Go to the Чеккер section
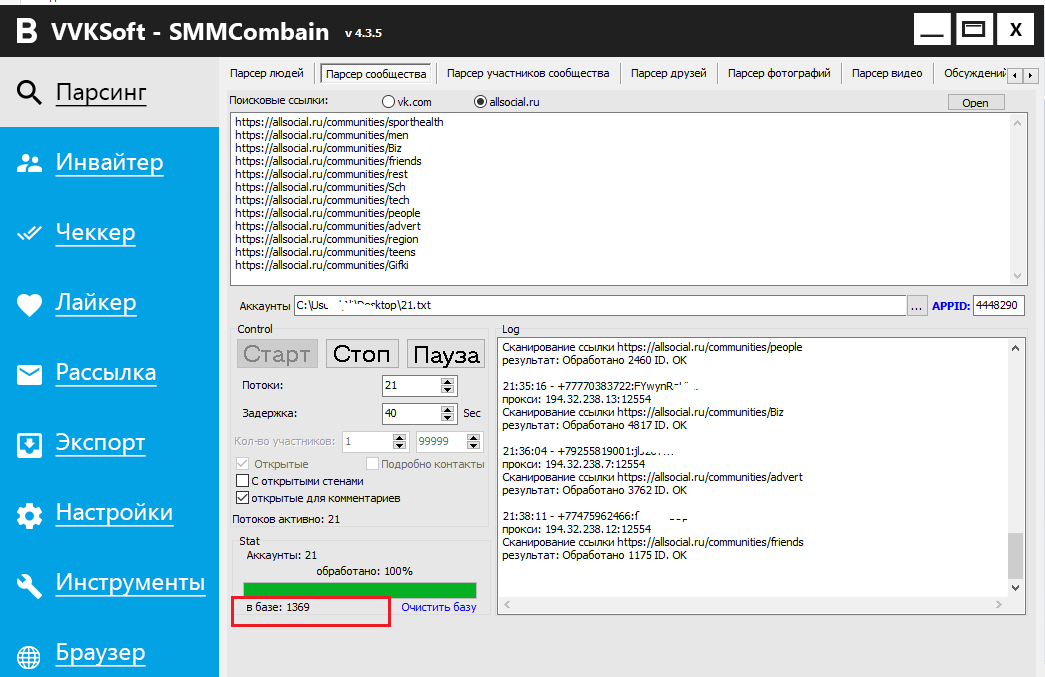The width and height of the screenshot is (1045, 677). tap(95, 232)
